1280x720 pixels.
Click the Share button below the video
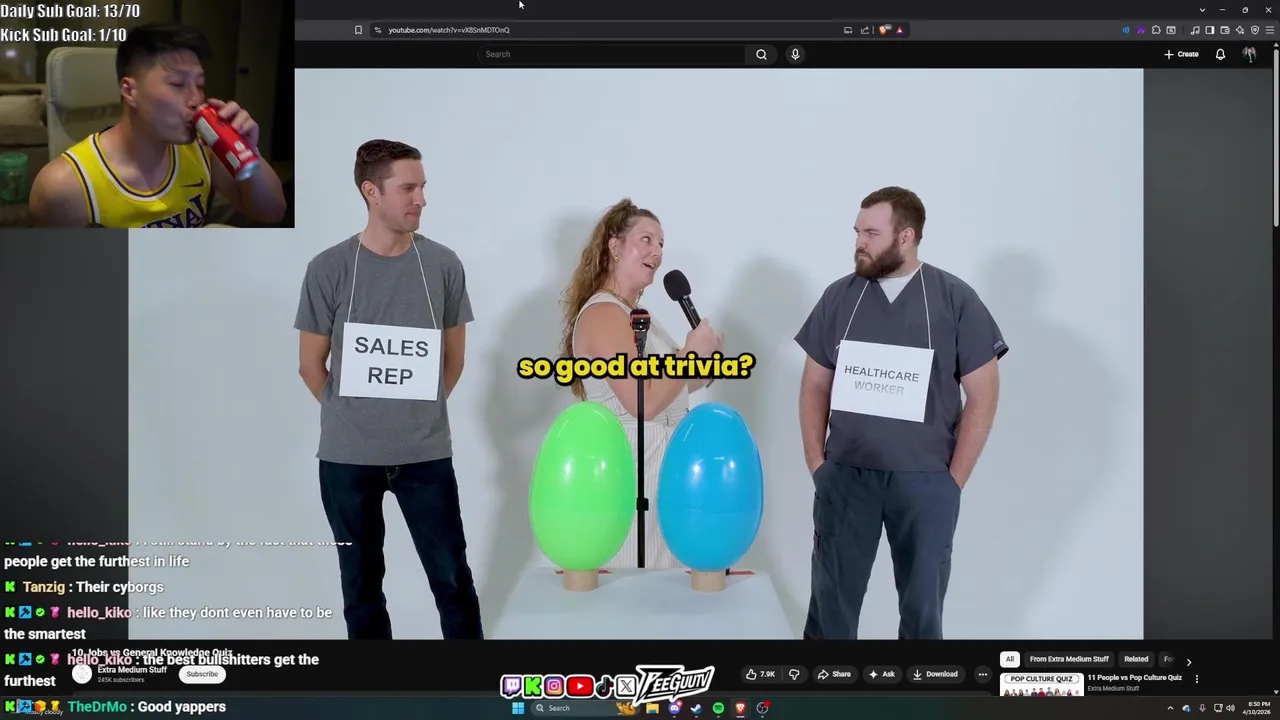834,674
